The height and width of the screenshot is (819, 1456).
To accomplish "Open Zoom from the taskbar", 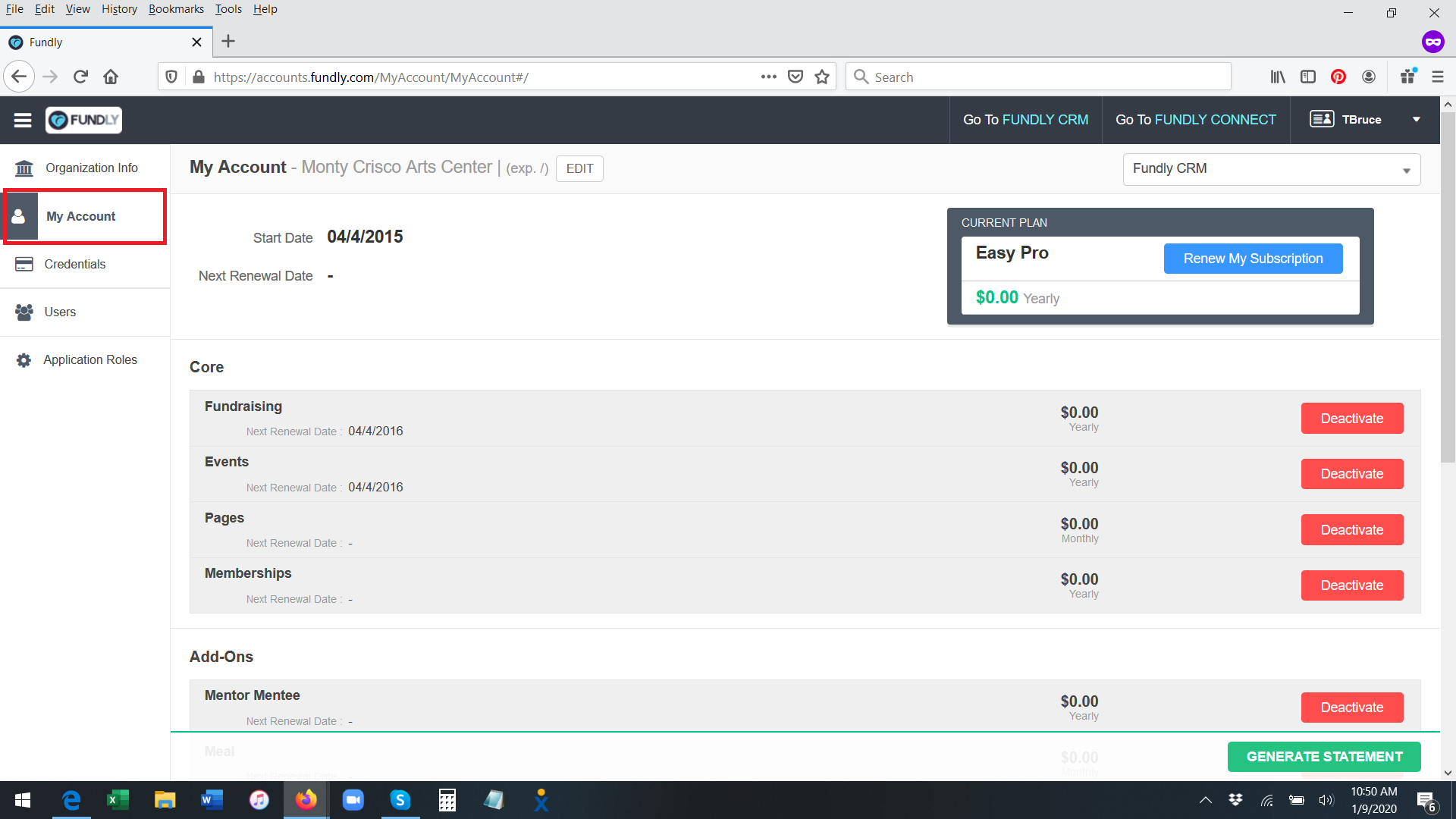I will coord(353,800).
